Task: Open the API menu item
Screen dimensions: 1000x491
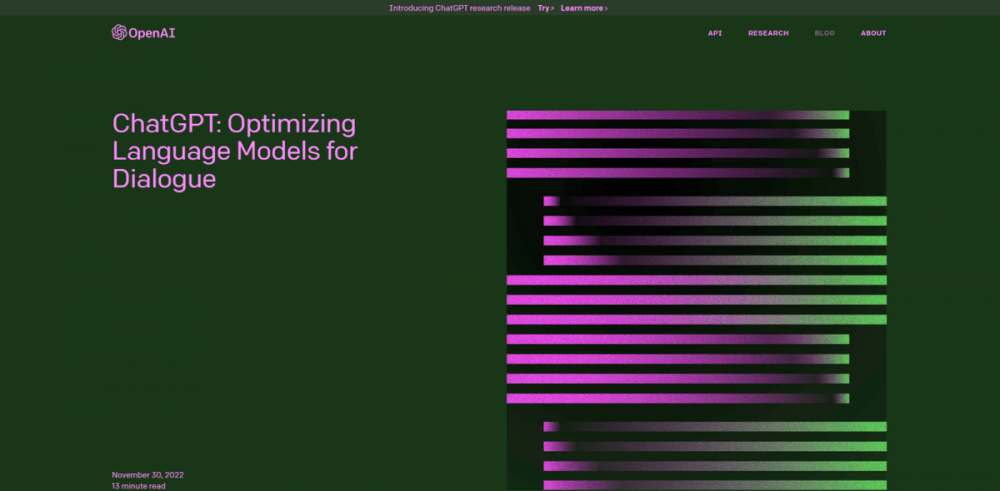Action: point(715,33)
